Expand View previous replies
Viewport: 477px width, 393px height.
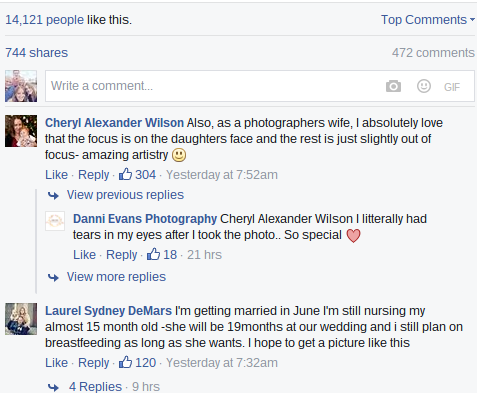pyautogui.click(x=125, y=195)
